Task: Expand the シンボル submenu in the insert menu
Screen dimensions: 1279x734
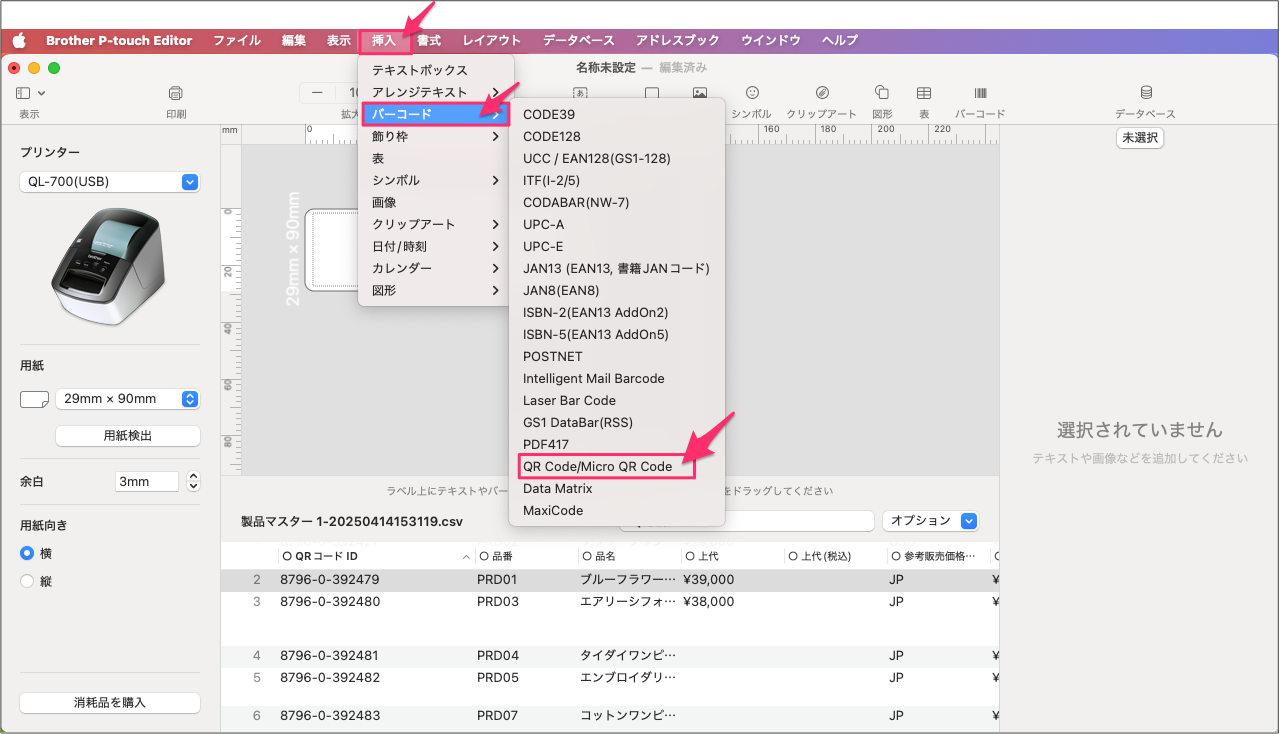Action: (x=435, y=180)
